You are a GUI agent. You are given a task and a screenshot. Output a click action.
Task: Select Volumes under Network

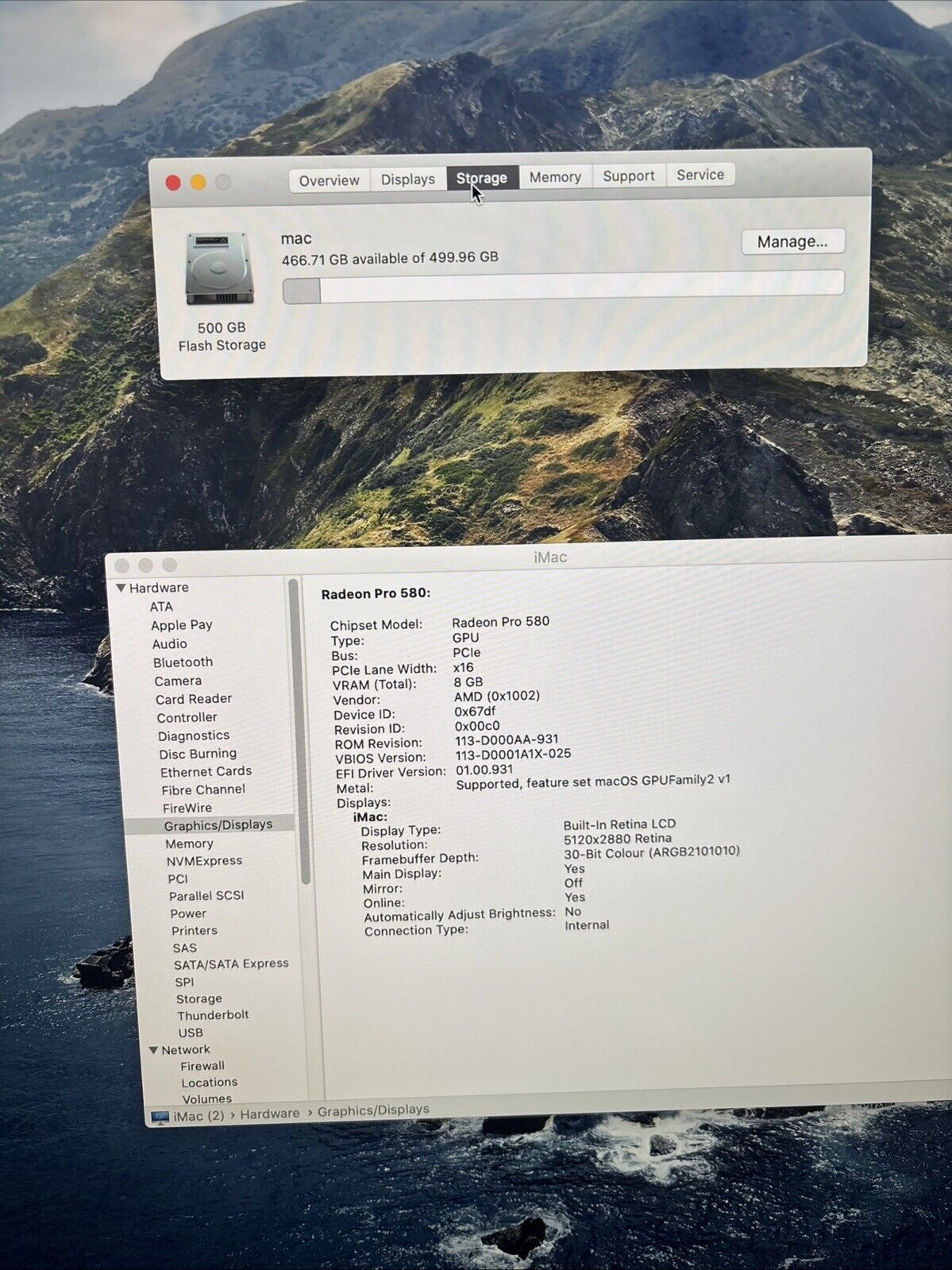pos(207,1099)
